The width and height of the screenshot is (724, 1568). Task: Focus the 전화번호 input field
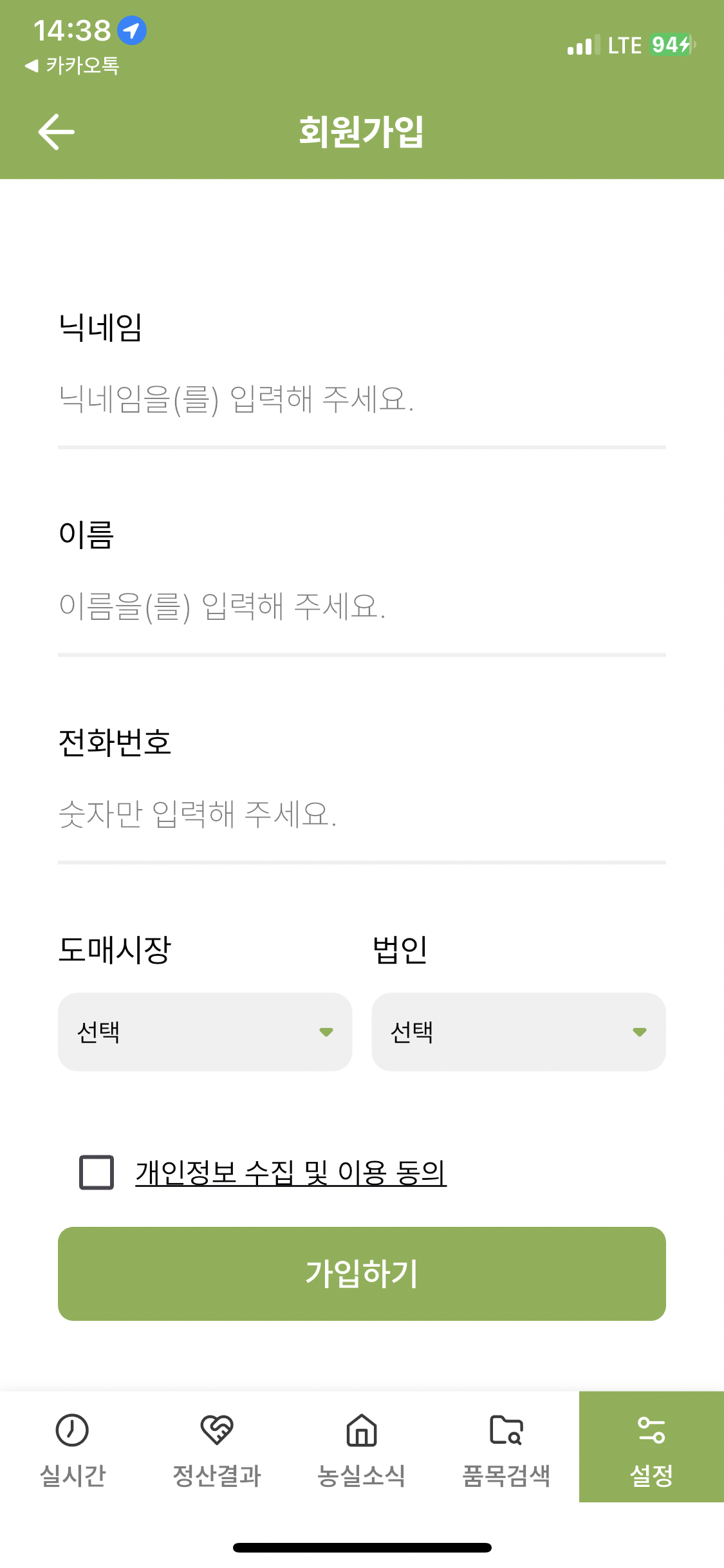pos(362,814)
